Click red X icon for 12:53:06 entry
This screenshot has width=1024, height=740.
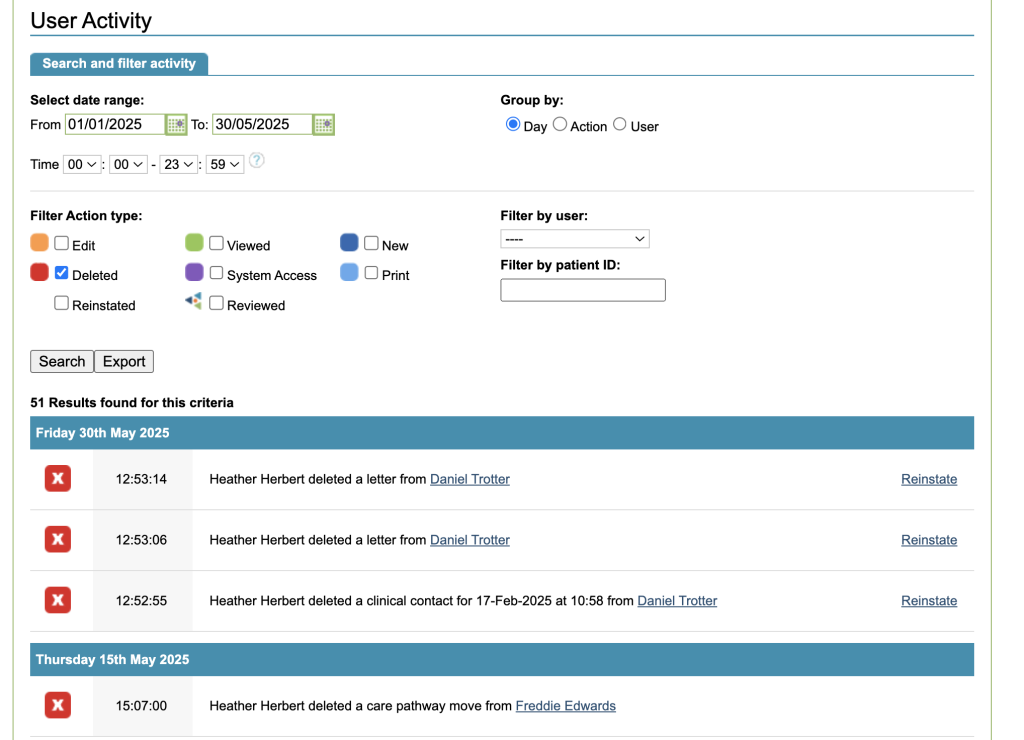click(x=58, y=540)
